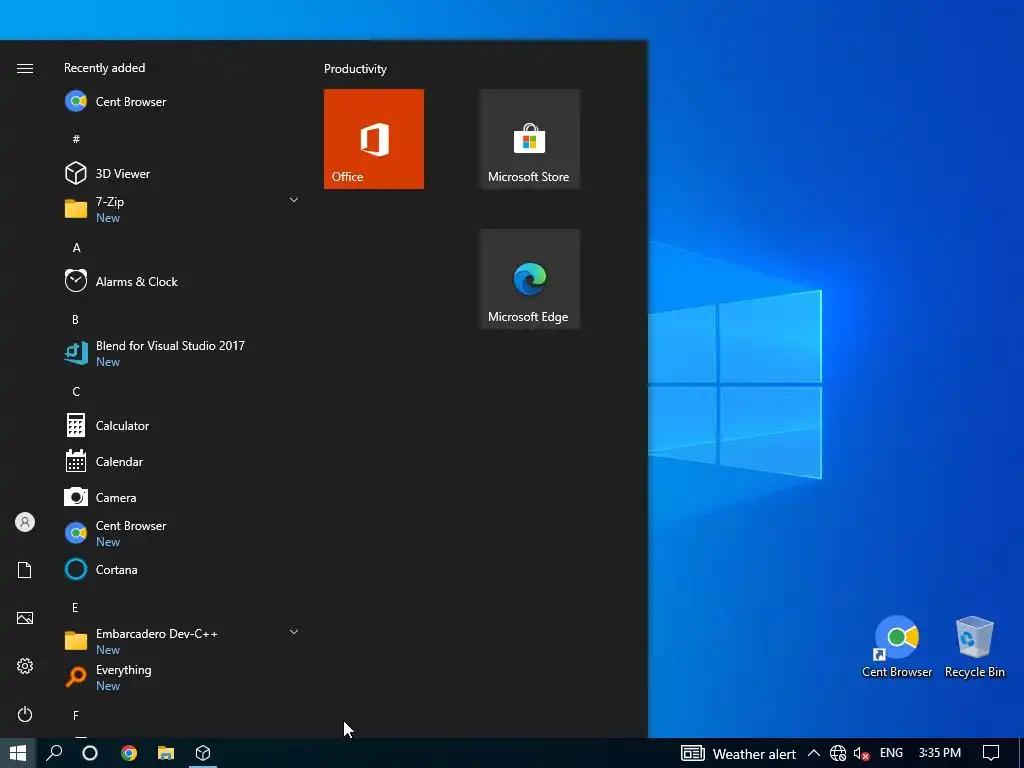Expand the 7-Zip folder chevron
Viewport: 1024px width, 768px height.
294,200
